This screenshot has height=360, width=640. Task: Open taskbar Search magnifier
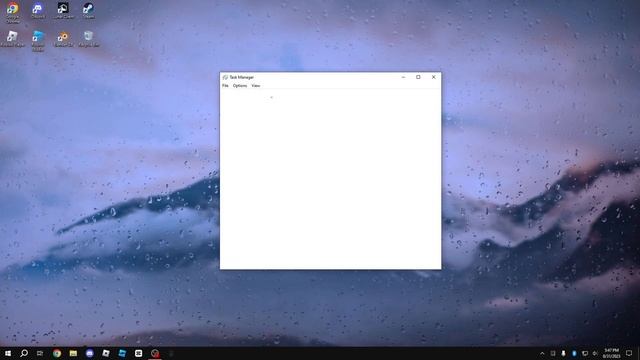tap(24, 353)
